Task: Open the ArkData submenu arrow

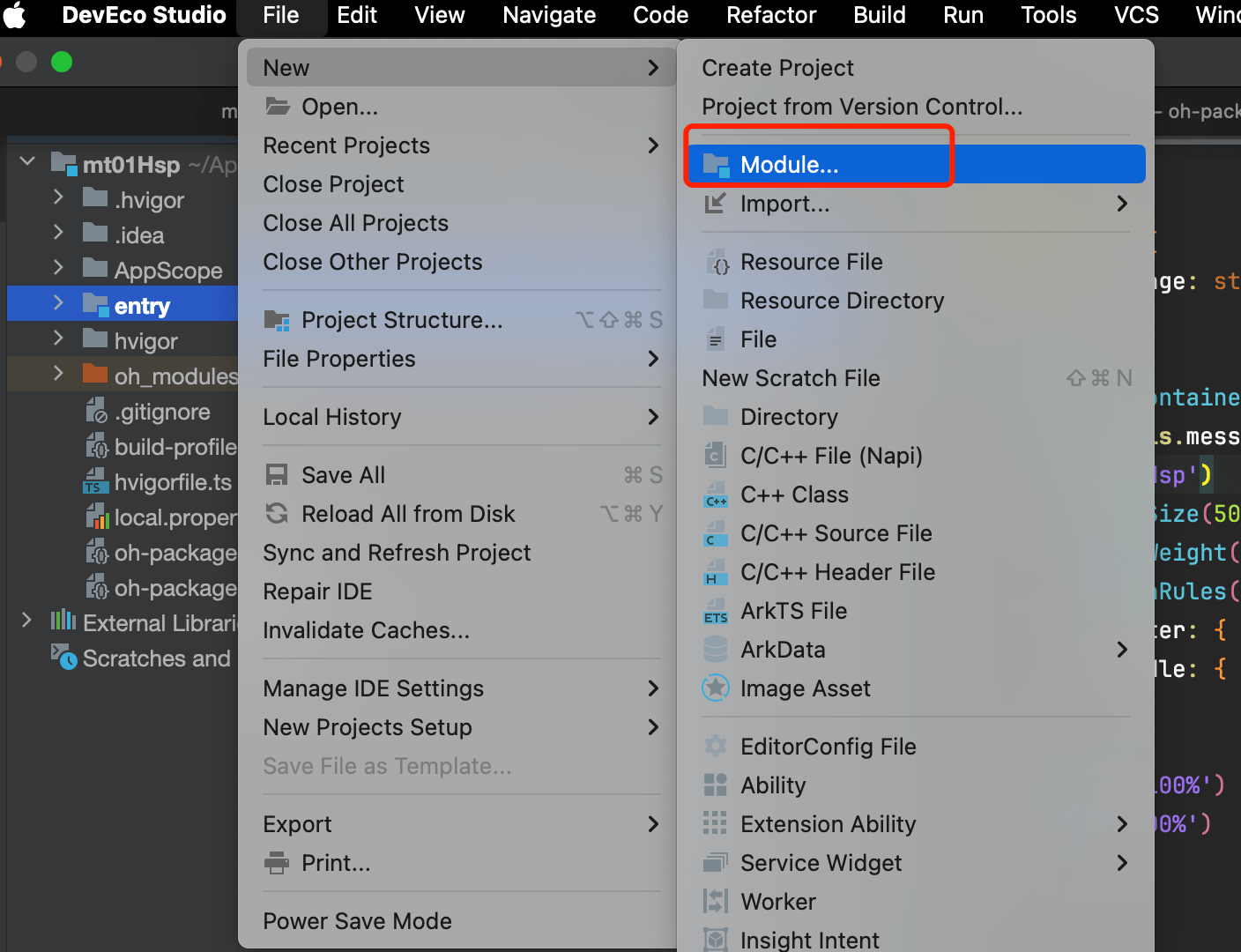Action: pyautogui.click(x=1122, y=650)
